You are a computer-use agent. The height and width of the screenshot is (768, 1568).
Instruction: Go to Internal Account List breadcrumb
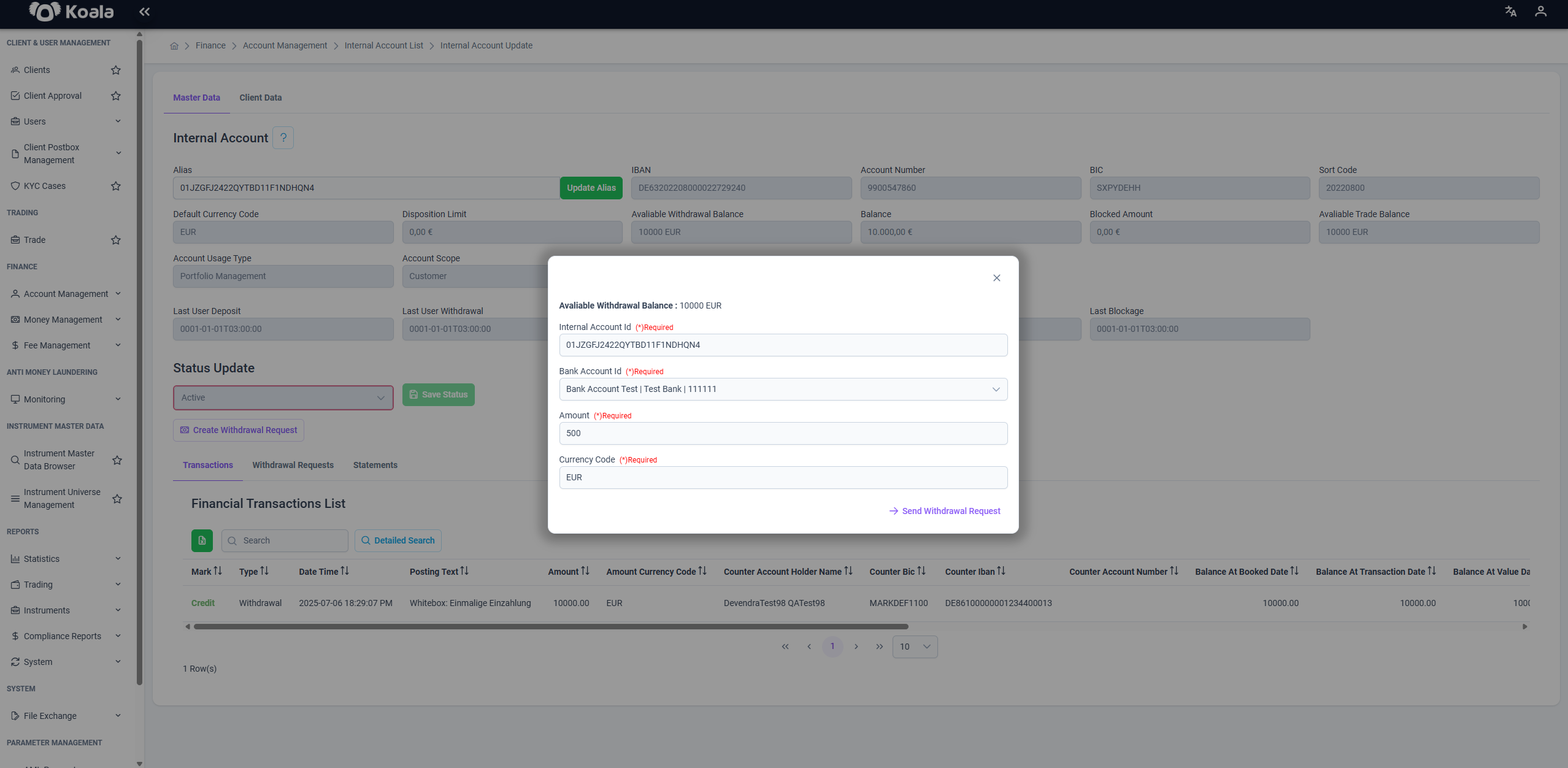pyautogui.click(x=384, y=45)
